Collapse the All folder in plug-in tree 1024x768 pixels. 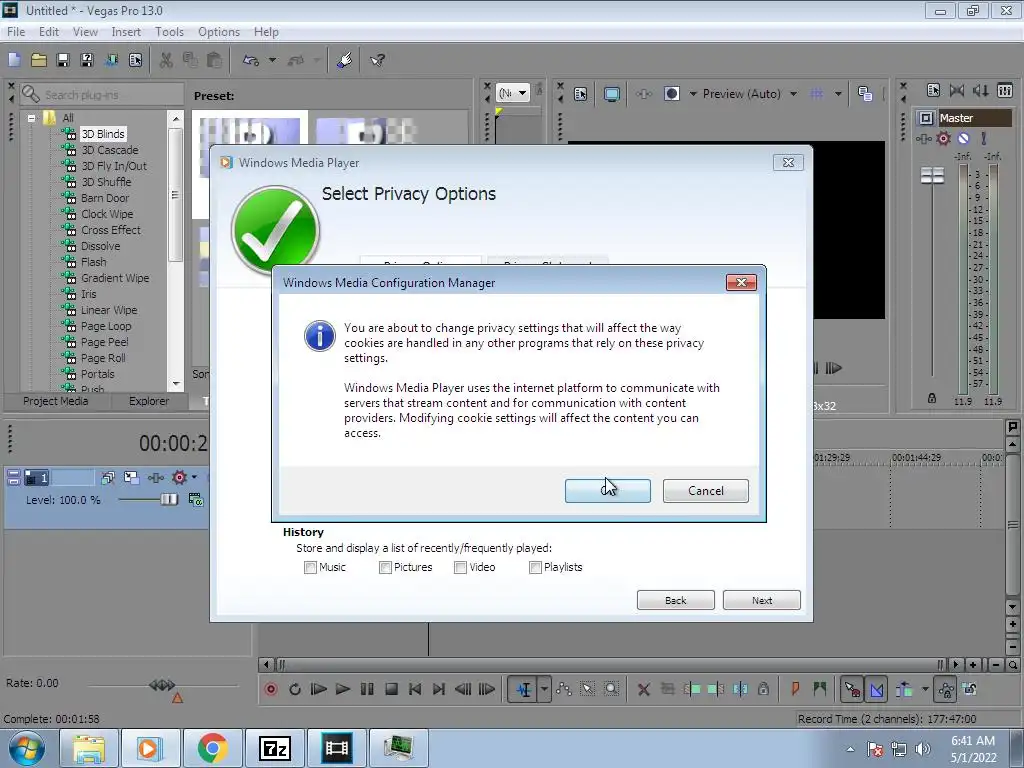tap(31, 118)
